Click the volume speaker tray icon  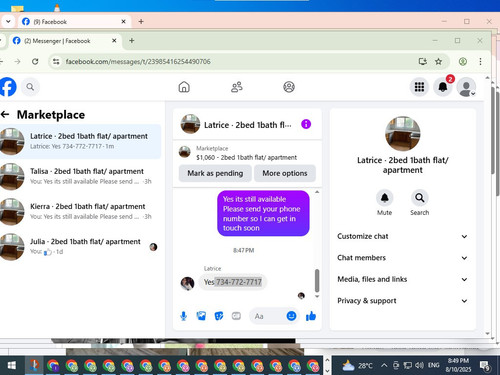click(419, 366)
